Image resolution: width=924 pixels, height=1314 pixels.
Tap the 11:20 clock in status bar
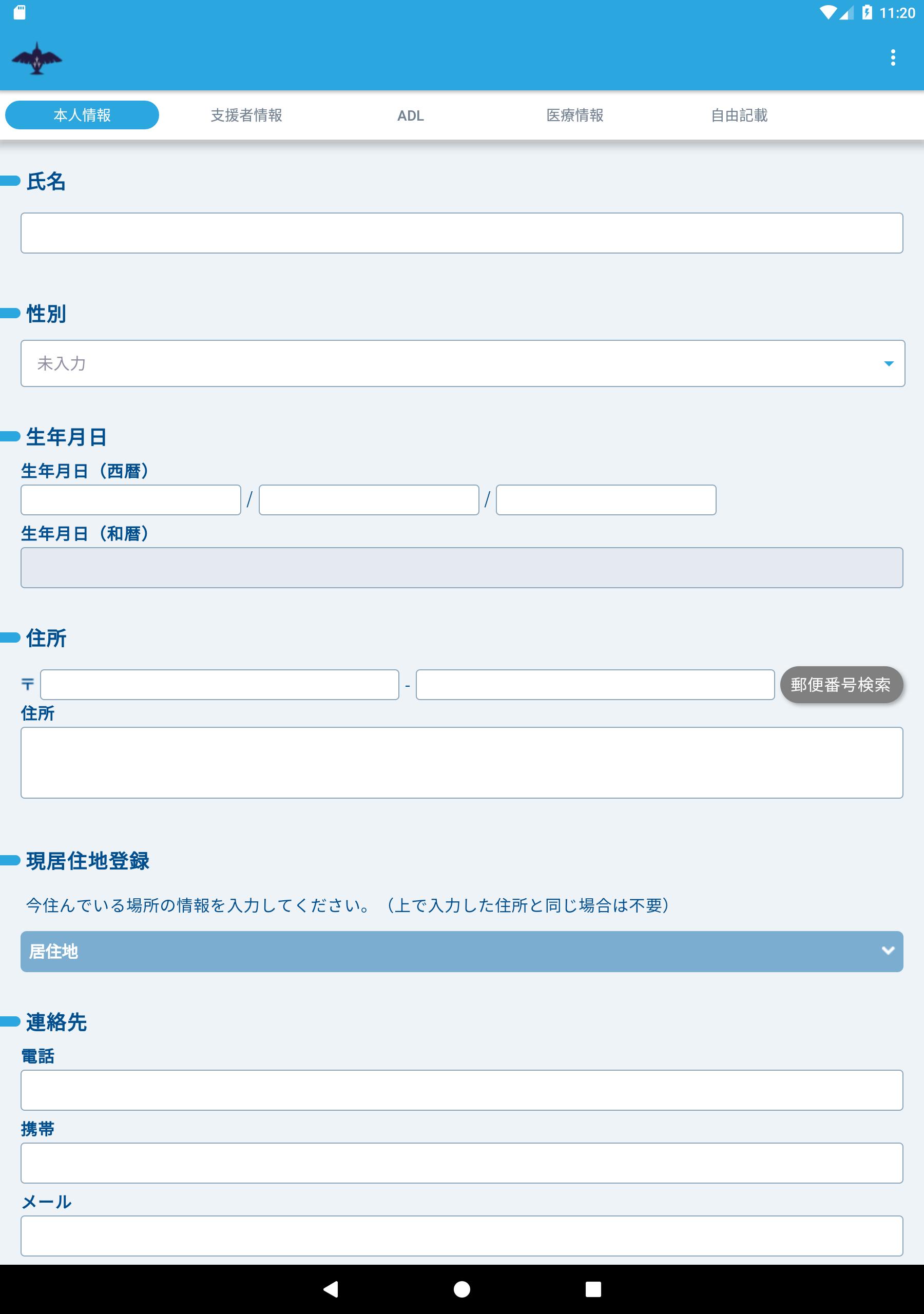897,13
